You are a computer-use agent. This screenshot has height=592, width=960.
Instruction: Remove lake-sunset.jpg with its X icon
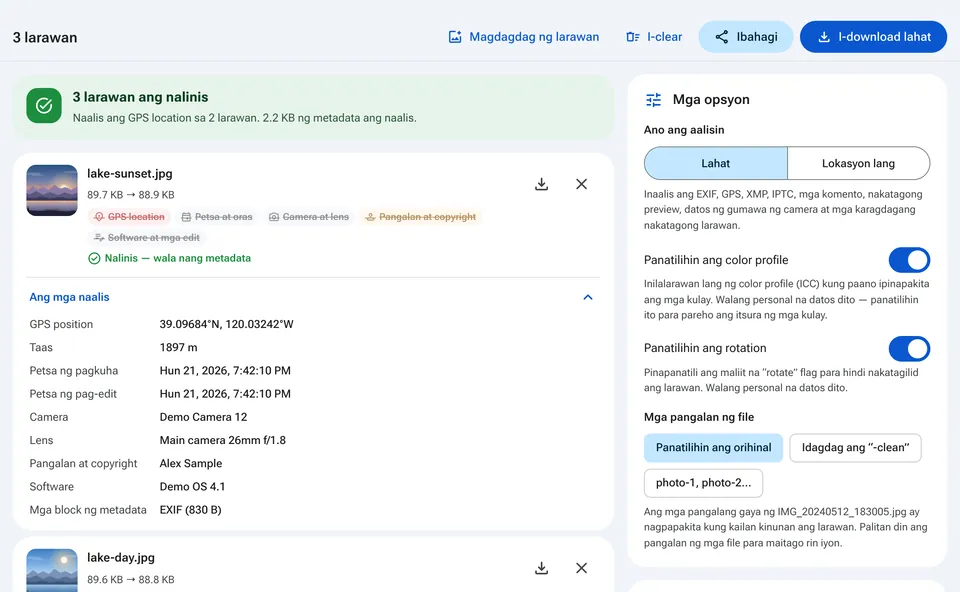[582, 184]
